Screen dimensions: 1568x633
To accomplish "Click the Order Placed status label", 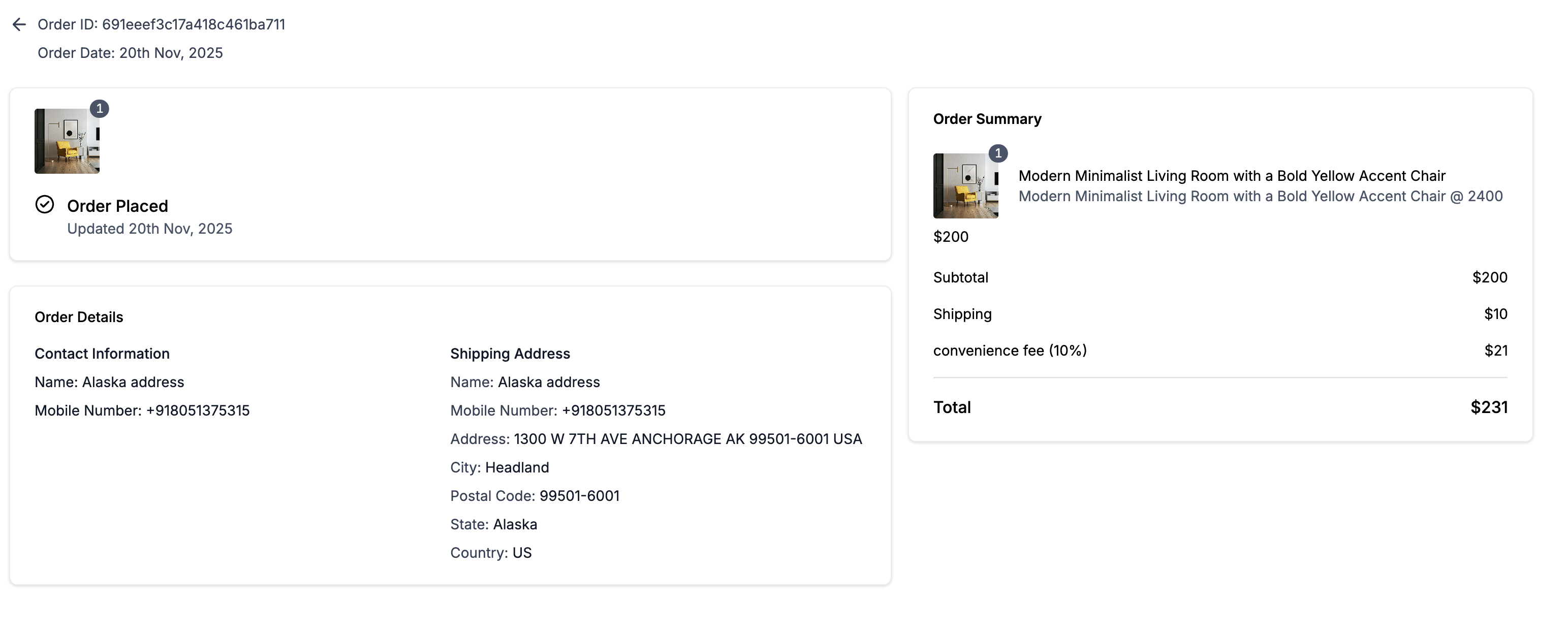I will 117,206.
